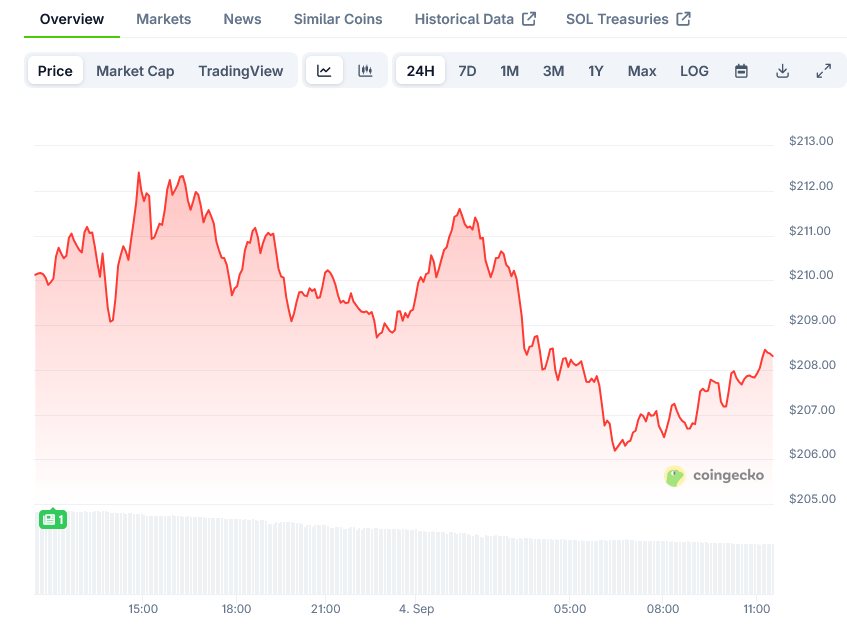847x634 pixels.
Task: Click 08:00 time axis label
Action: (x=663, y=609)
